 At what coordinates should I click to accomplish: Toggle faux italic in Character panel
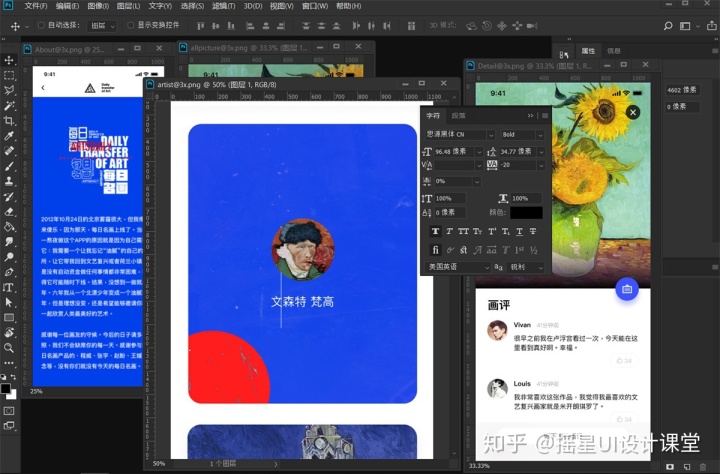click(450, 231)
